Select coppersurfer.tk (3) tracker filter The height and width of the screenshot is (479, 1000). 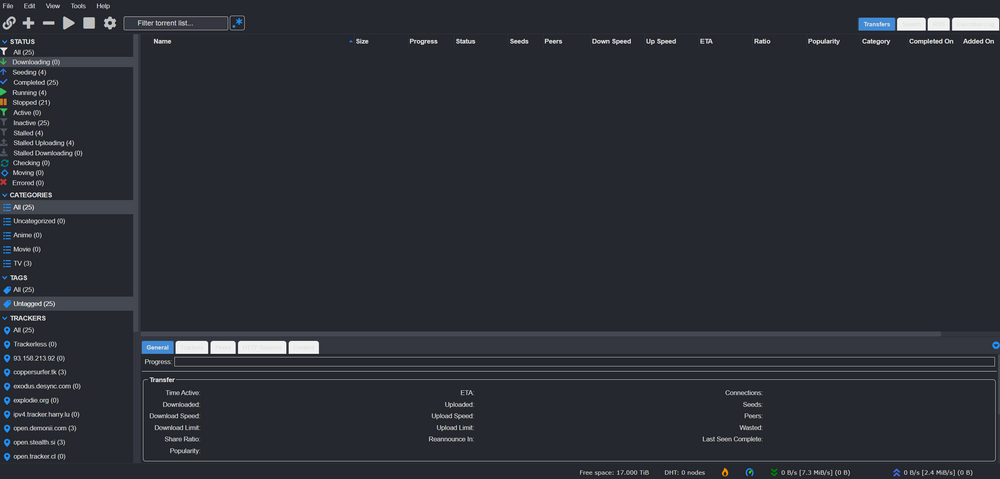point(66,372)
